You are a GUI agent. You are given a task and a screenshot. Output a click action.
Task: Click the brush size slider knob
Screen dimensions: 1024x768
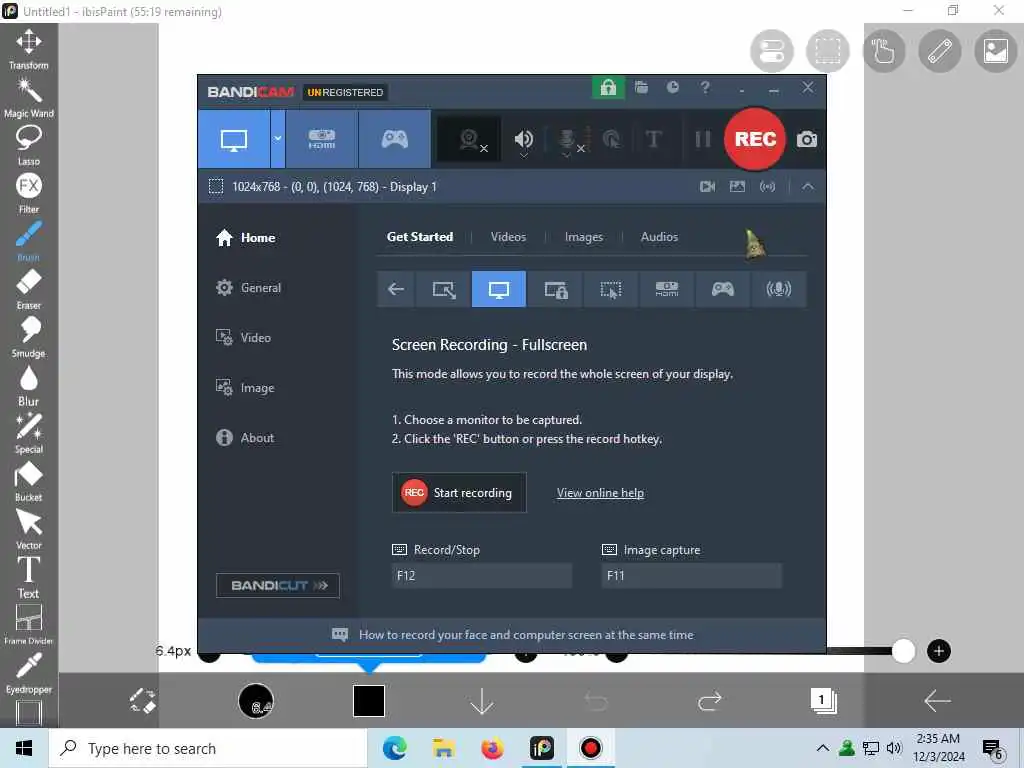tap(903, 650)
